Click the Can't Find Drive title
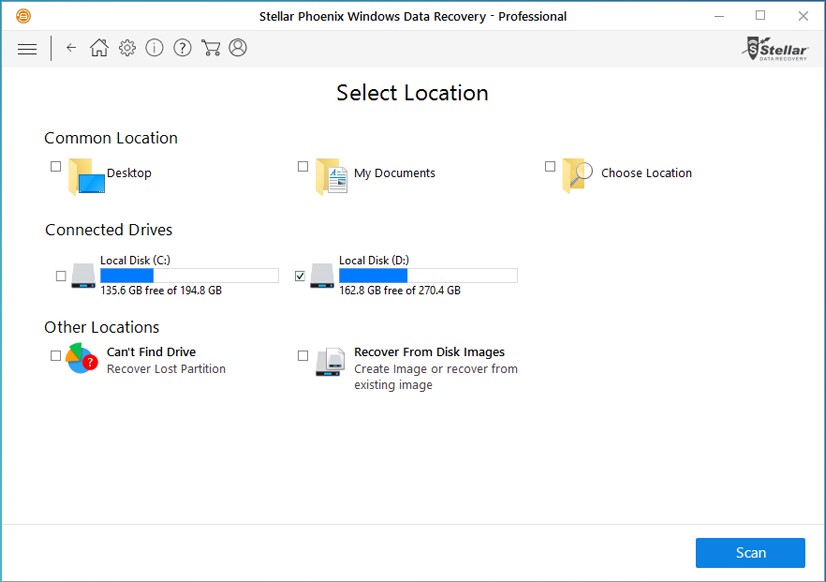Viewport: 826px width, 582px height. (x=151, y=352)
